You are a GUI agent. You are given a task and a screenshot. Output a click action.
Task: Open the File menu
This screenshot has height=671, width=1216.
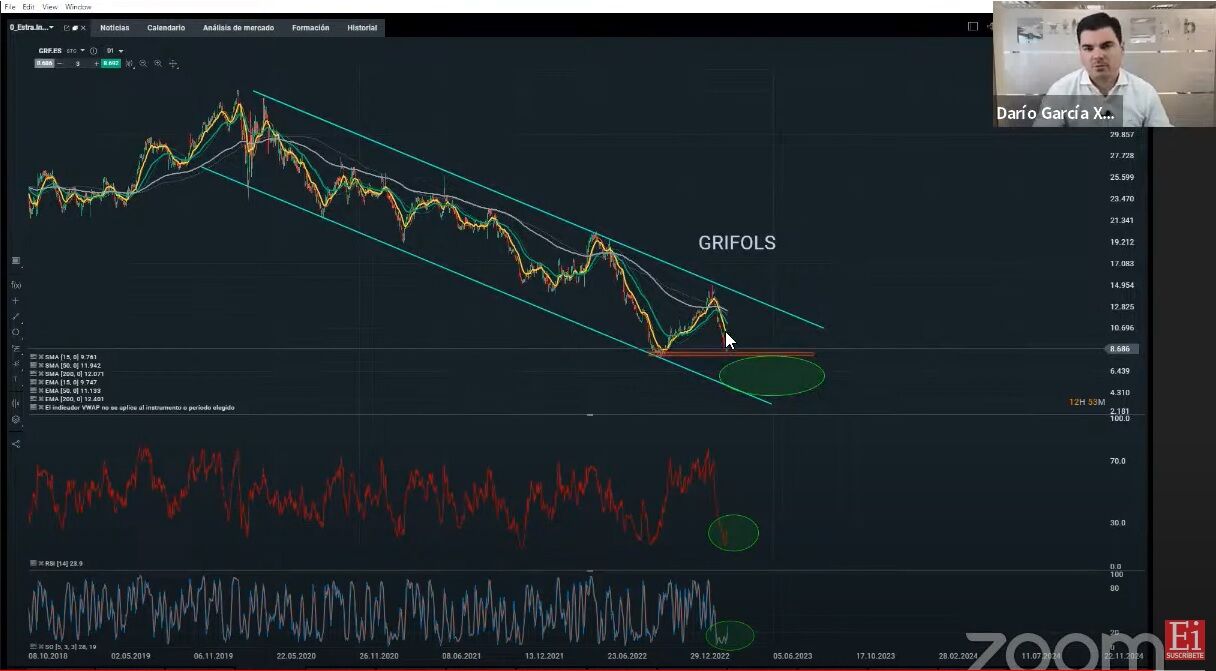[10, 6]
